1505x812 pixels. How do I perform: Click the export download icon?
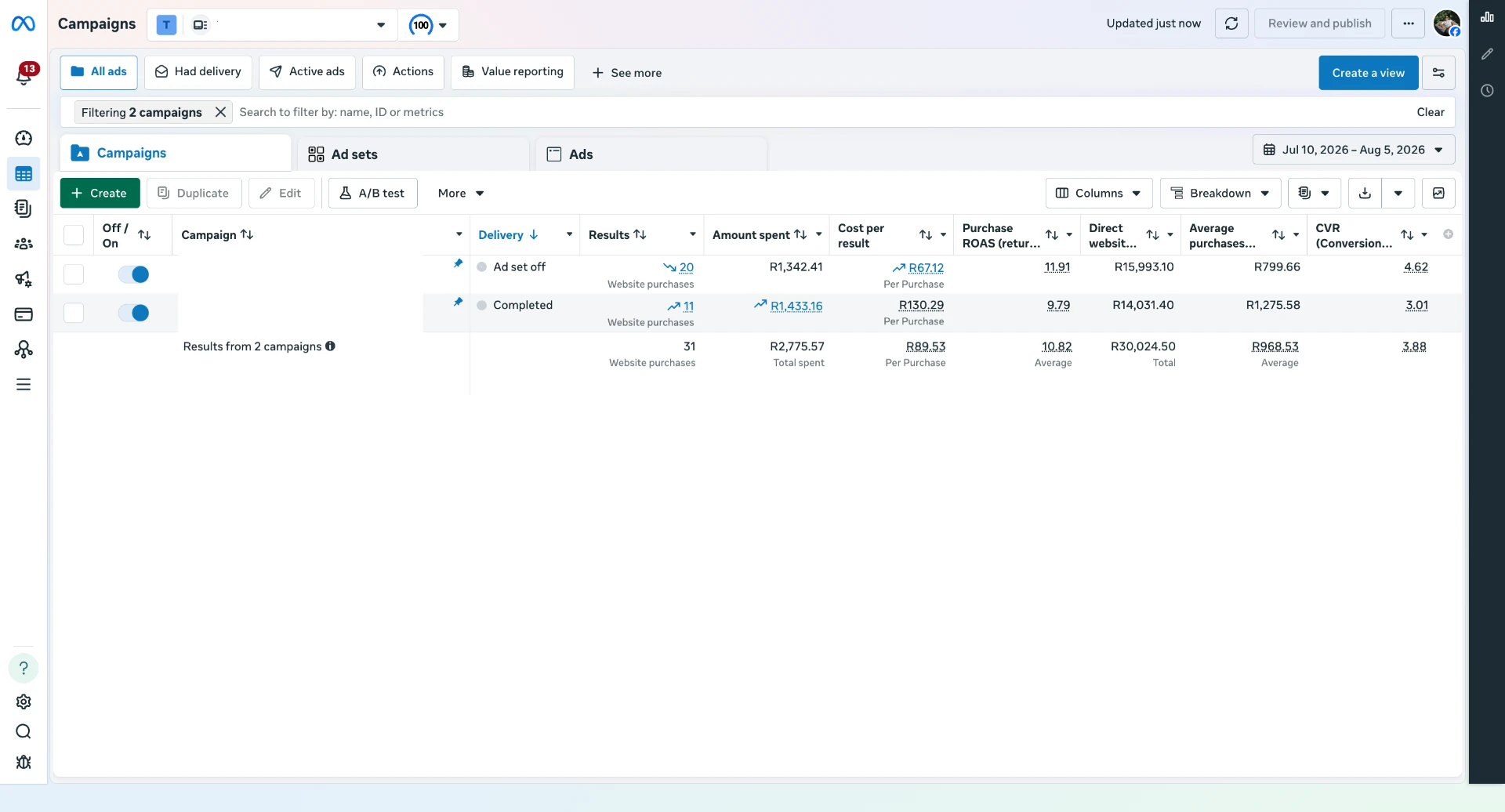coord(1365,194)
